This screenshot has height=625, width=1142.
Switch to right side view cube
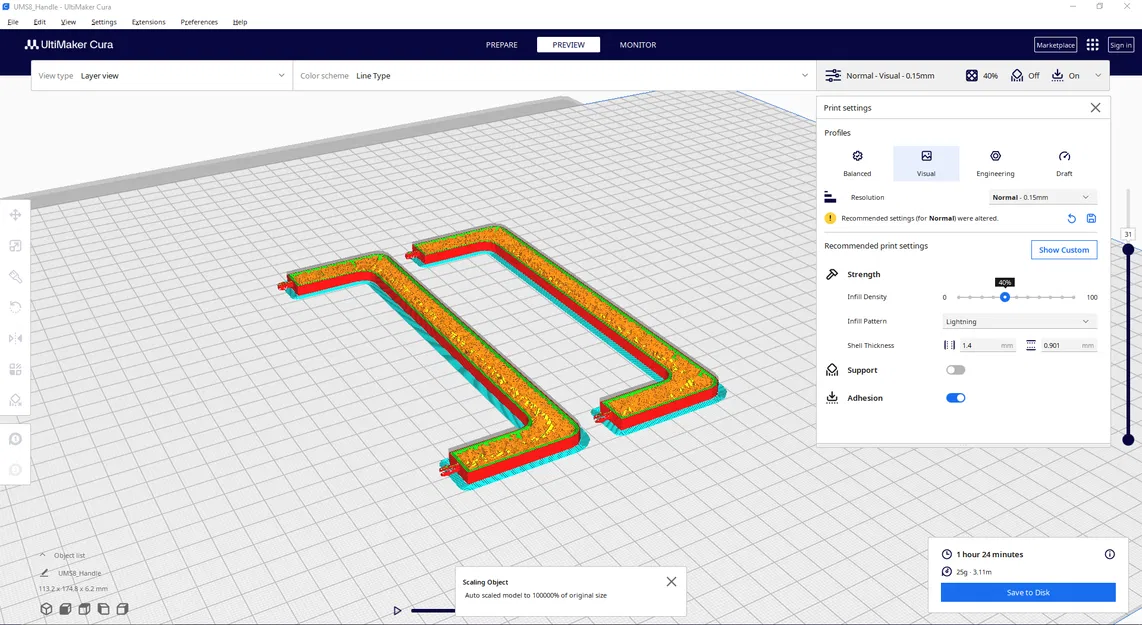coord(122,609)
